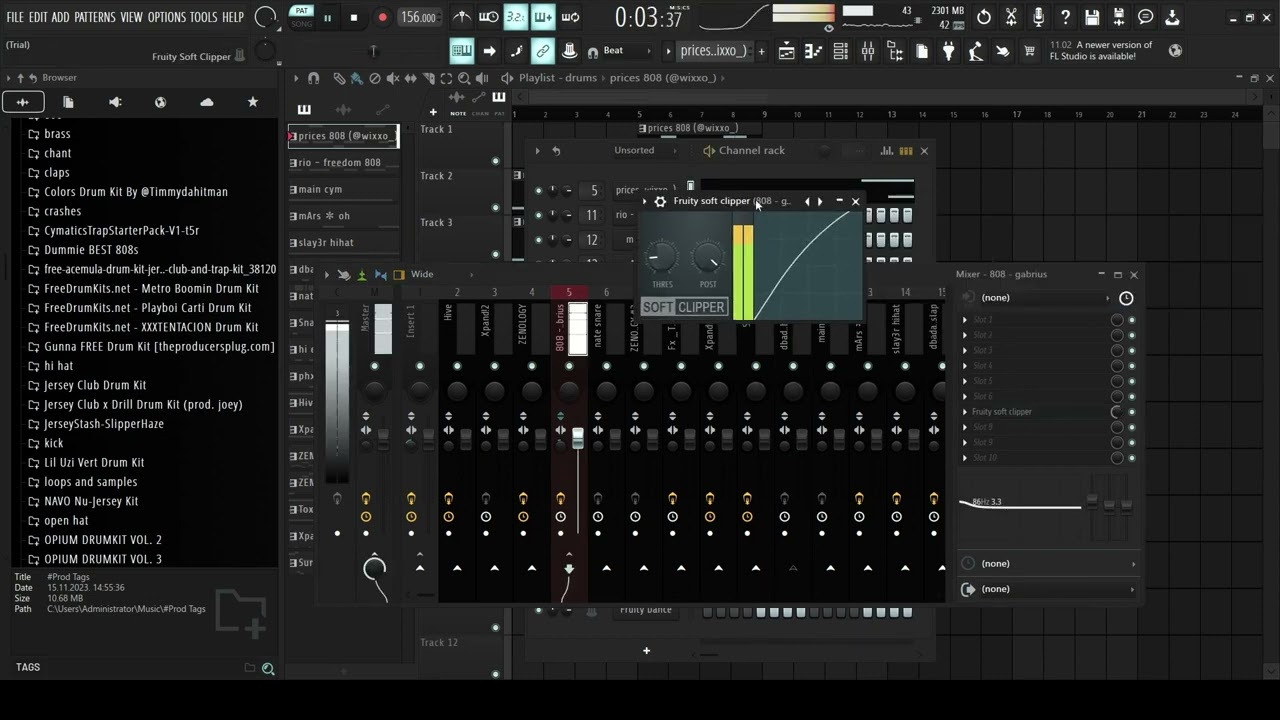The image size is (1280, 720).
Task: Select the pencil draw tool in playlist
Action: pyautogui.click(x=339, y=78)
